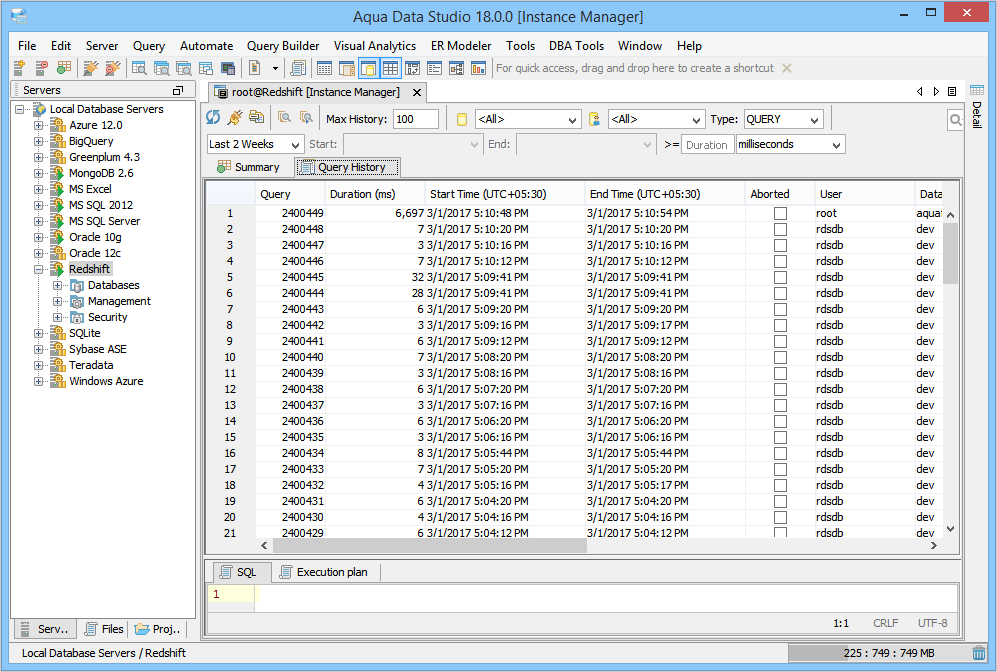Show the tab list icon at top right
This screenshot has height=672, width=997.
(x=952, y=92)
